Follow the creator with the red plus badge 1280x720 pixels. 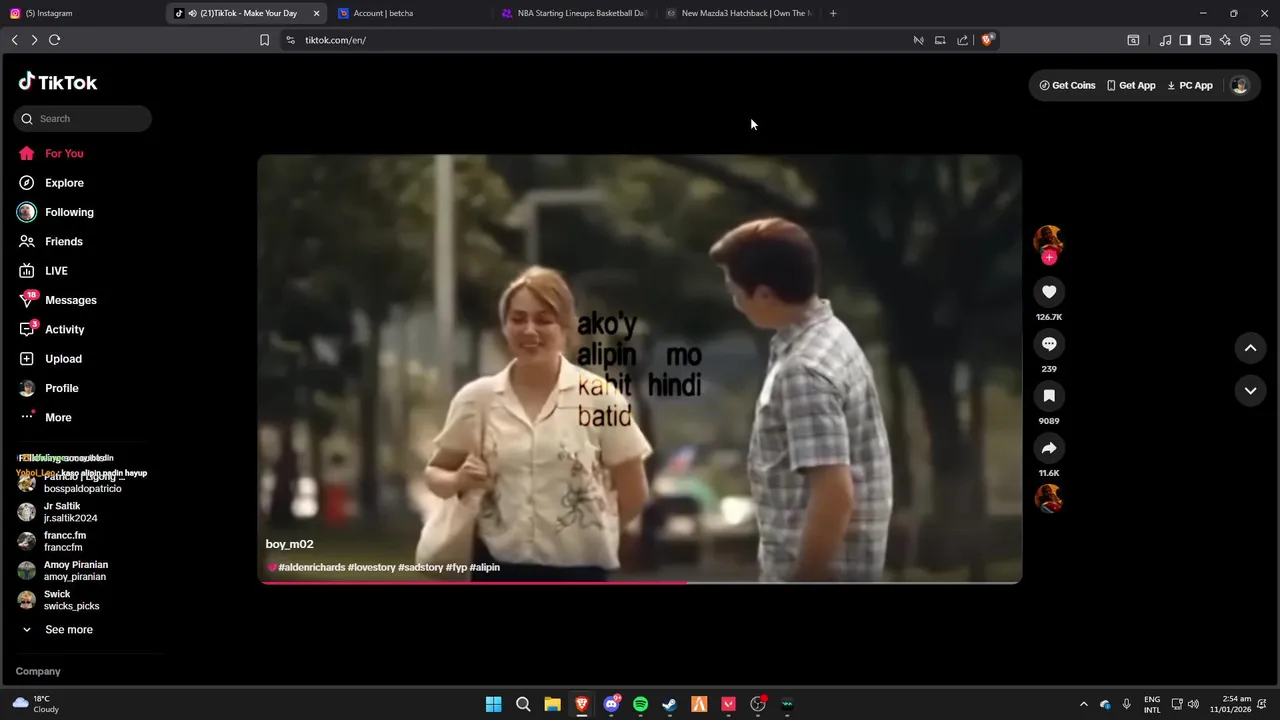pyautogui.click(x=1049, y=258)
